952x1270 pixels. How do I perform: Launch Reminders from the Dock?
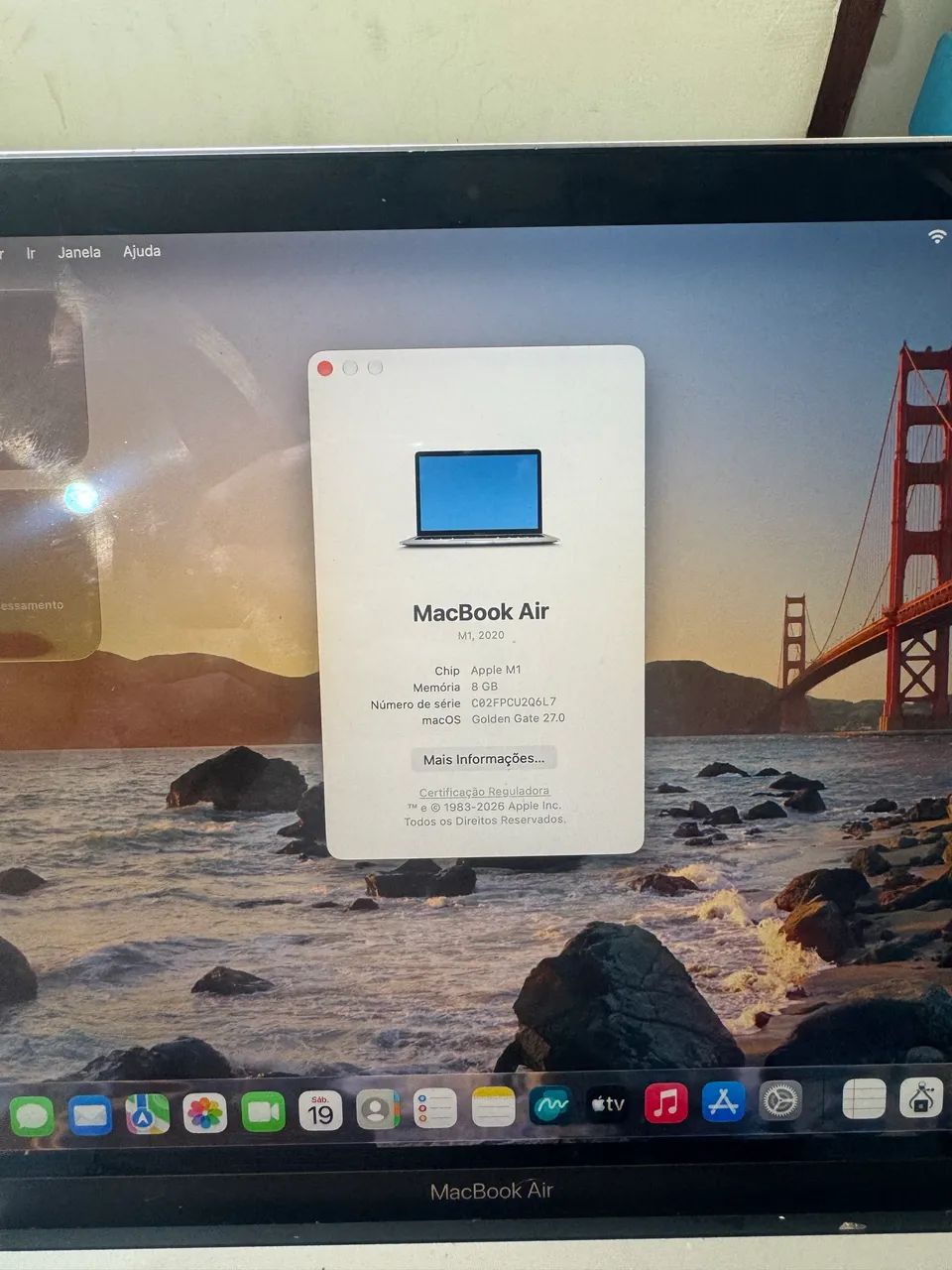(435, 1108)
